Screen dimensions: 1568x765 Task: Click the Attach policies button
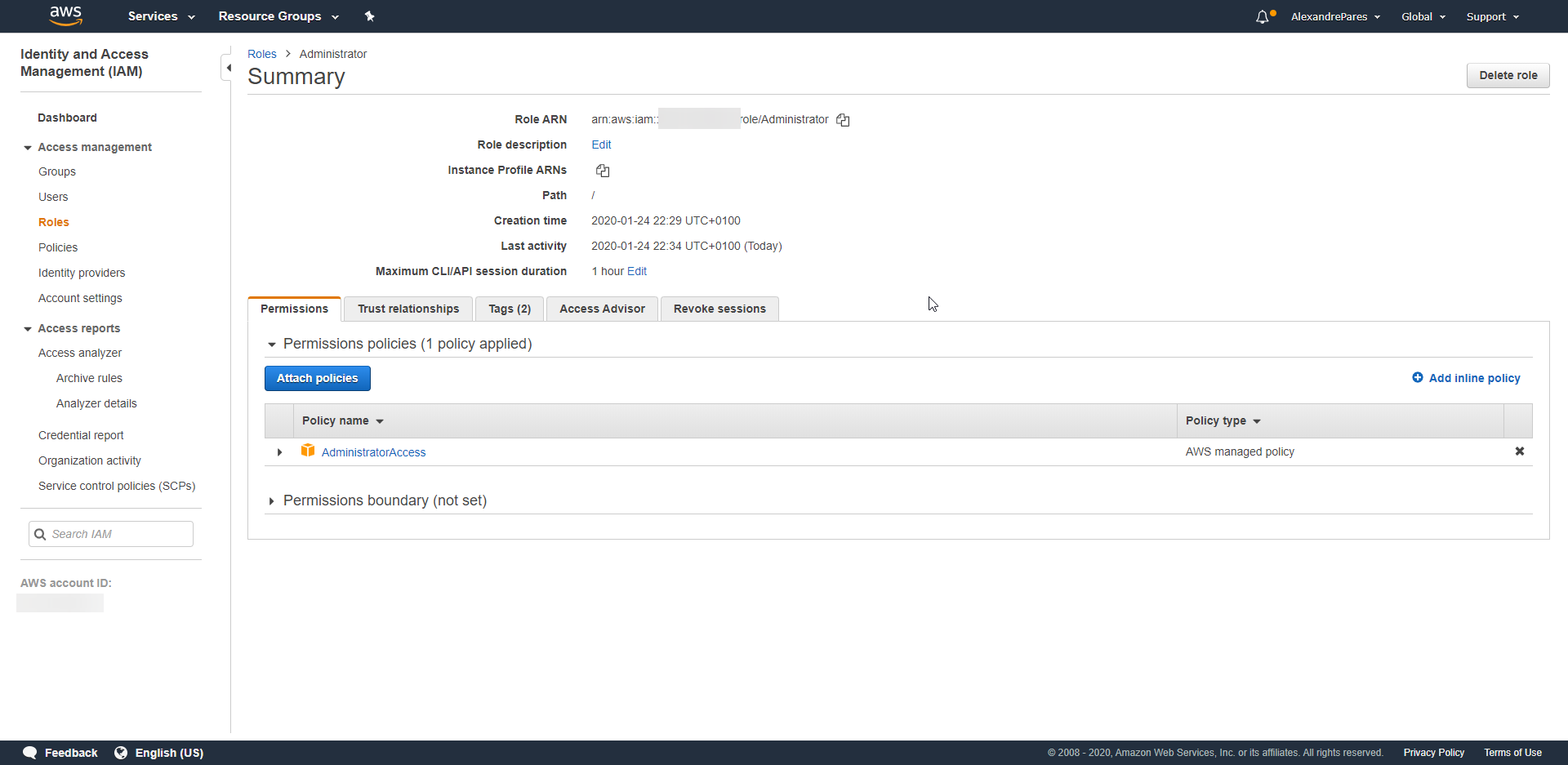tap(317, 378)
